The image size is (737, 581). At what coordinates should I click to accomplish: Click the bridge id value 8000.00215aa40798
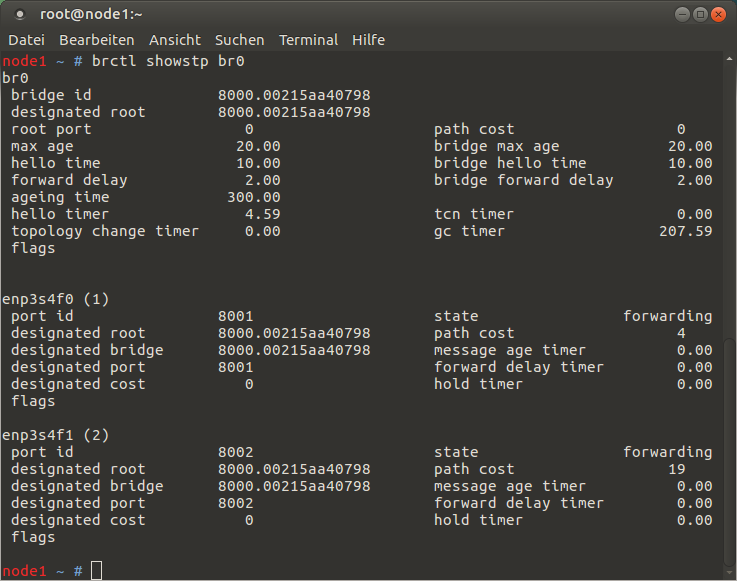click(x=294, y=95)
